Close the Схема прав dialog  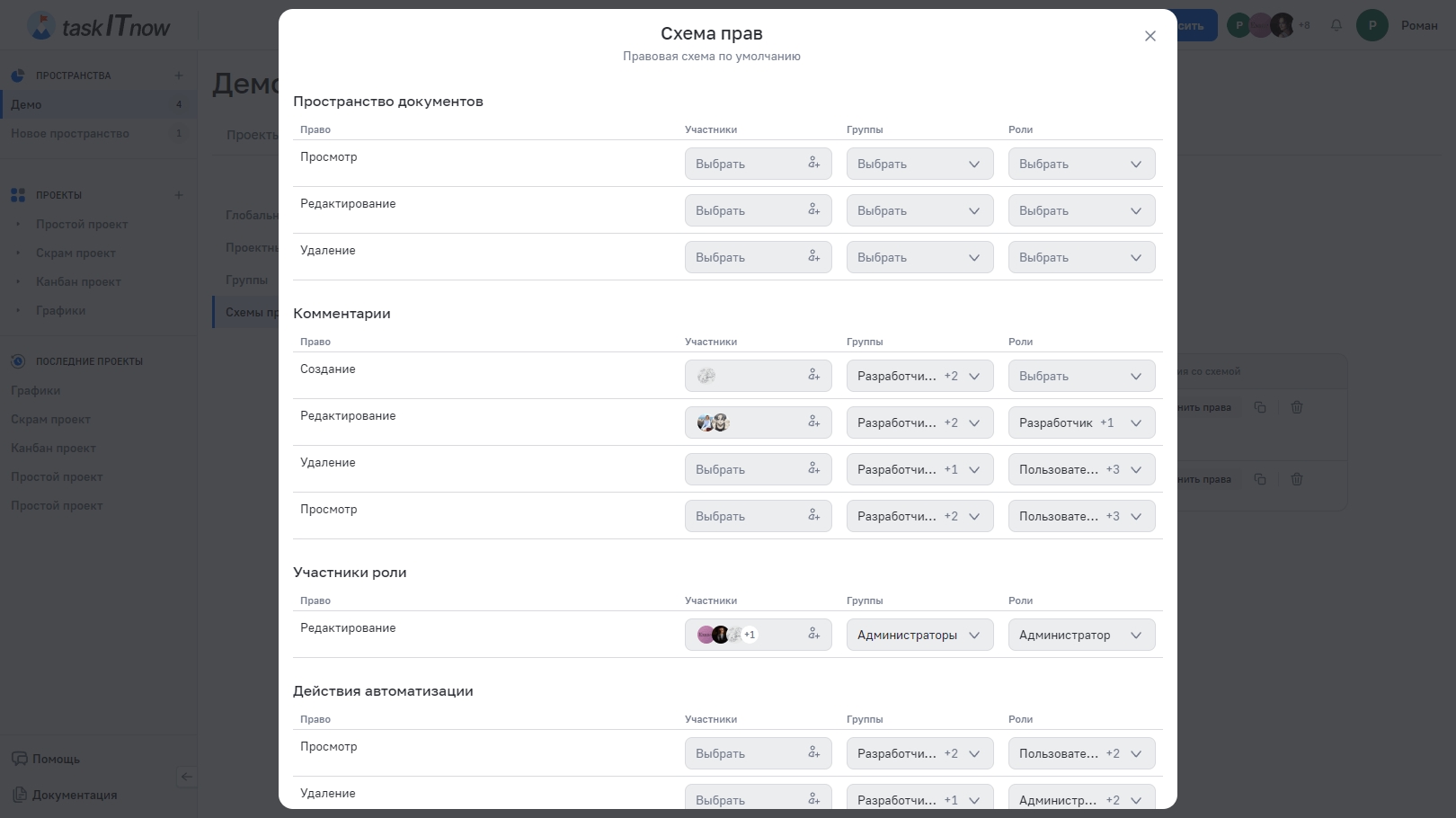(x=1150, y=36)
